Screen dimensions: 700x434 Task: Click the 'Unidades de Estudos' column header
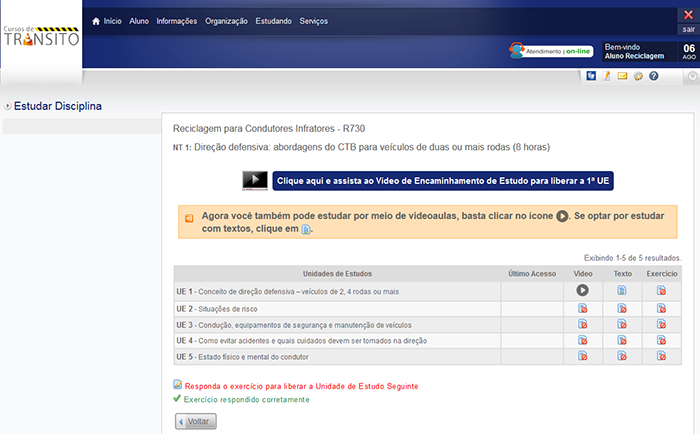(x=337, y=274)
